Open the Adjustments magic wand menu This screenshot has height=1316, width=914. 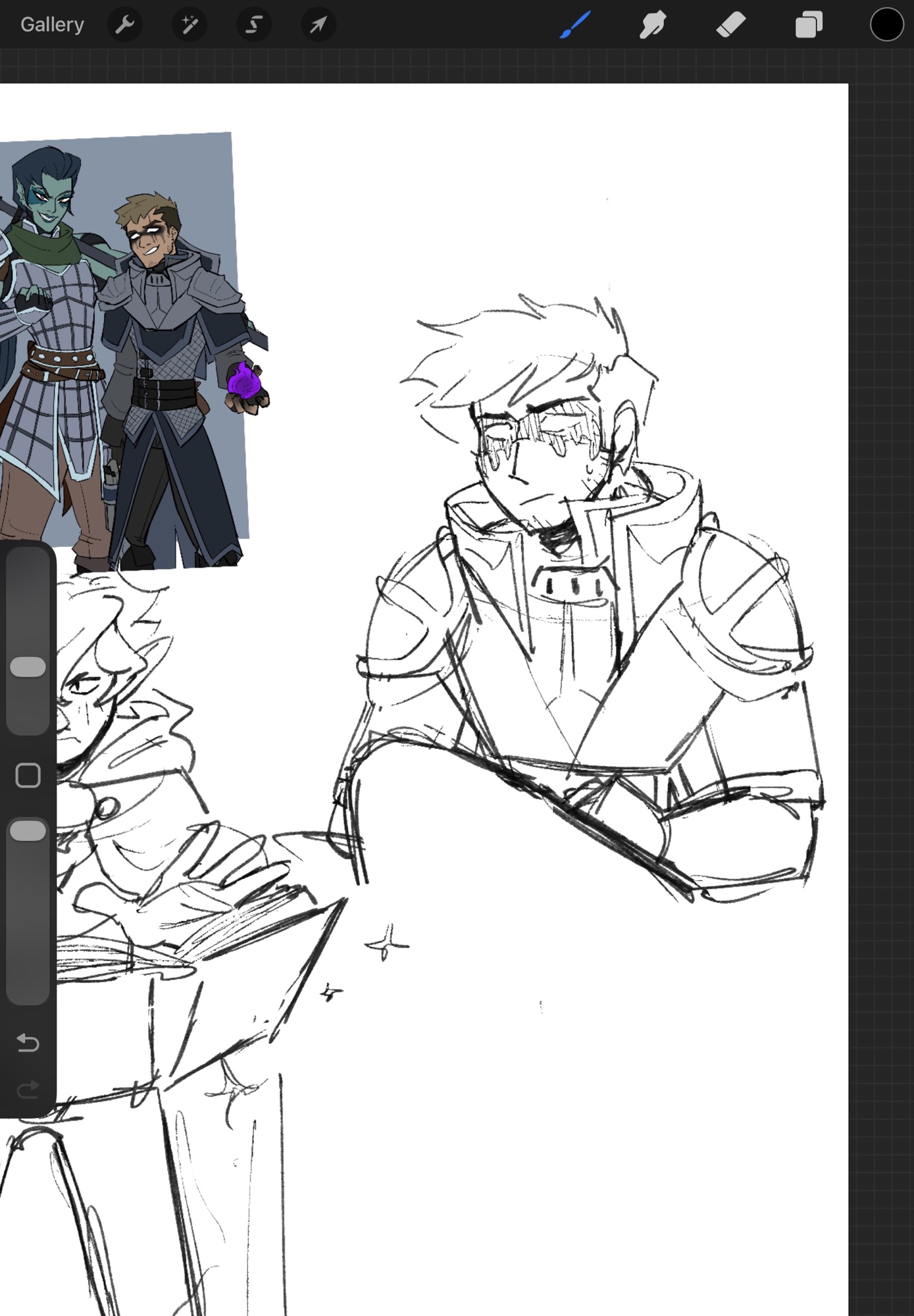coord(190,25)
